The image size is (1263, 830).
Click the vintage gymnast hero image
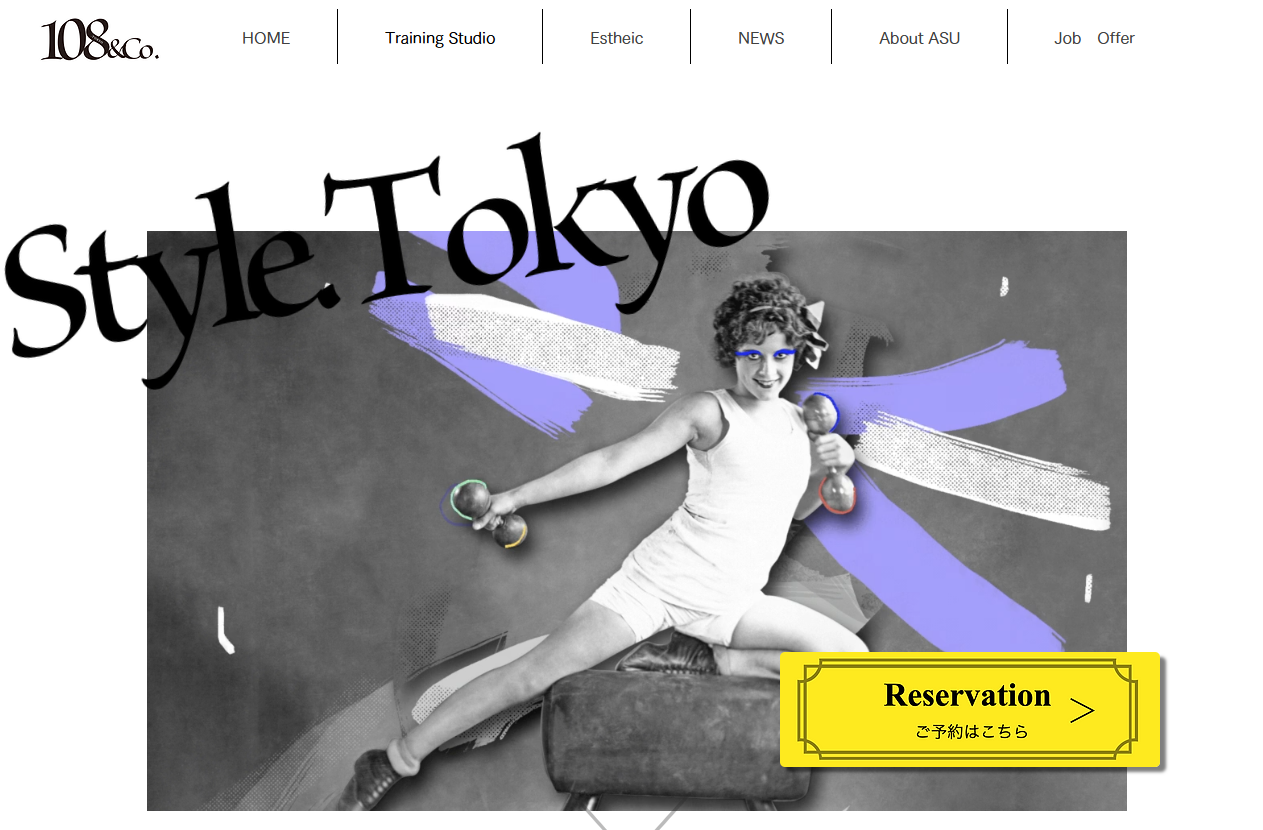[x=636, y=520]
